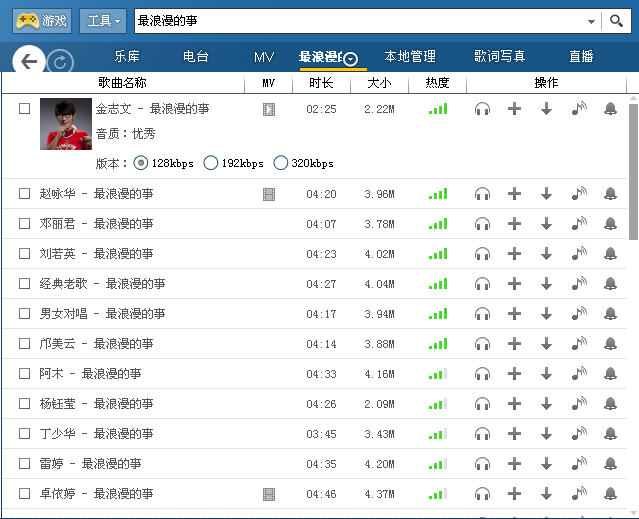
Task: Click the back arrow navigation button
Action: tap(29, 62)
